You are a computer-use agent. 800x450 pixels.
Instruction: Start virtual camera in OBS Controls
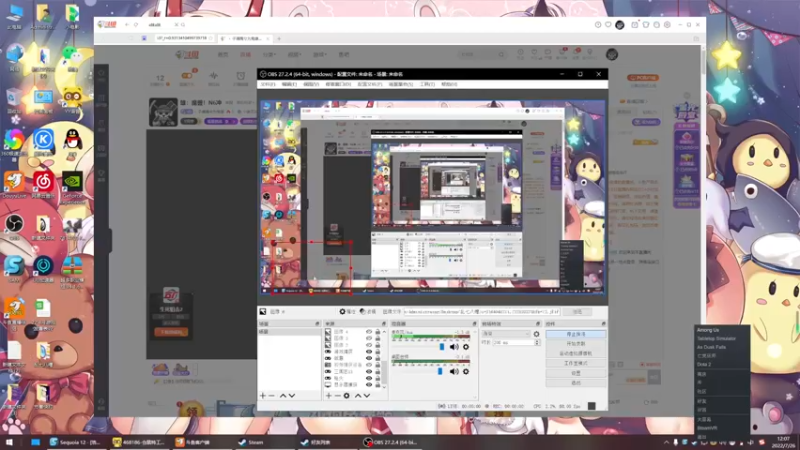(x=576, y=354)
